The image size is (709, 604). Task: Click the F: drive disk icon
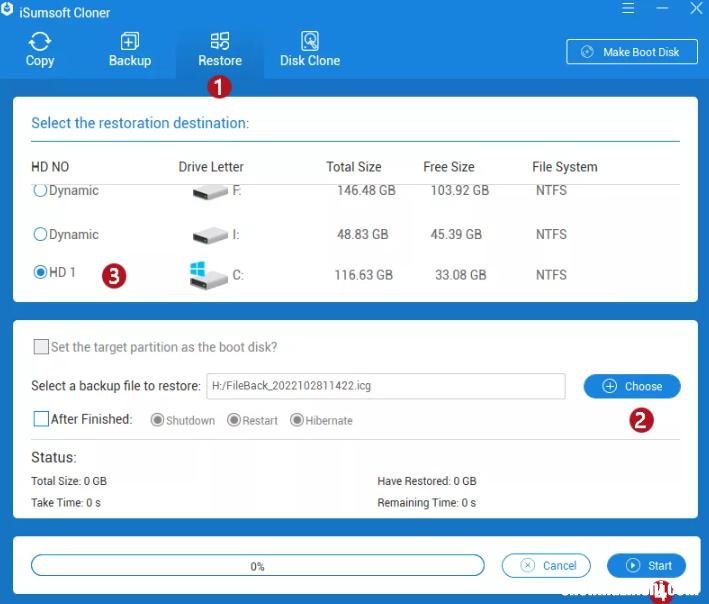[x=210, y=192]
